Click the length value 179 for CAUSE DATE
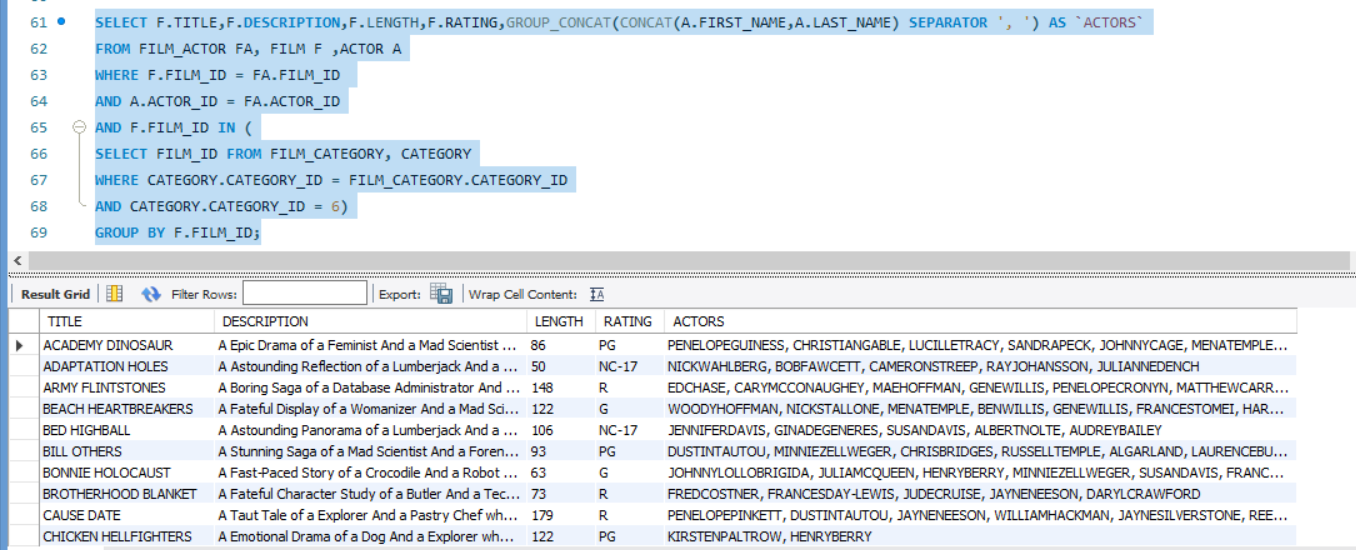This screenshot has height=550, width=1356. [560, 515]
